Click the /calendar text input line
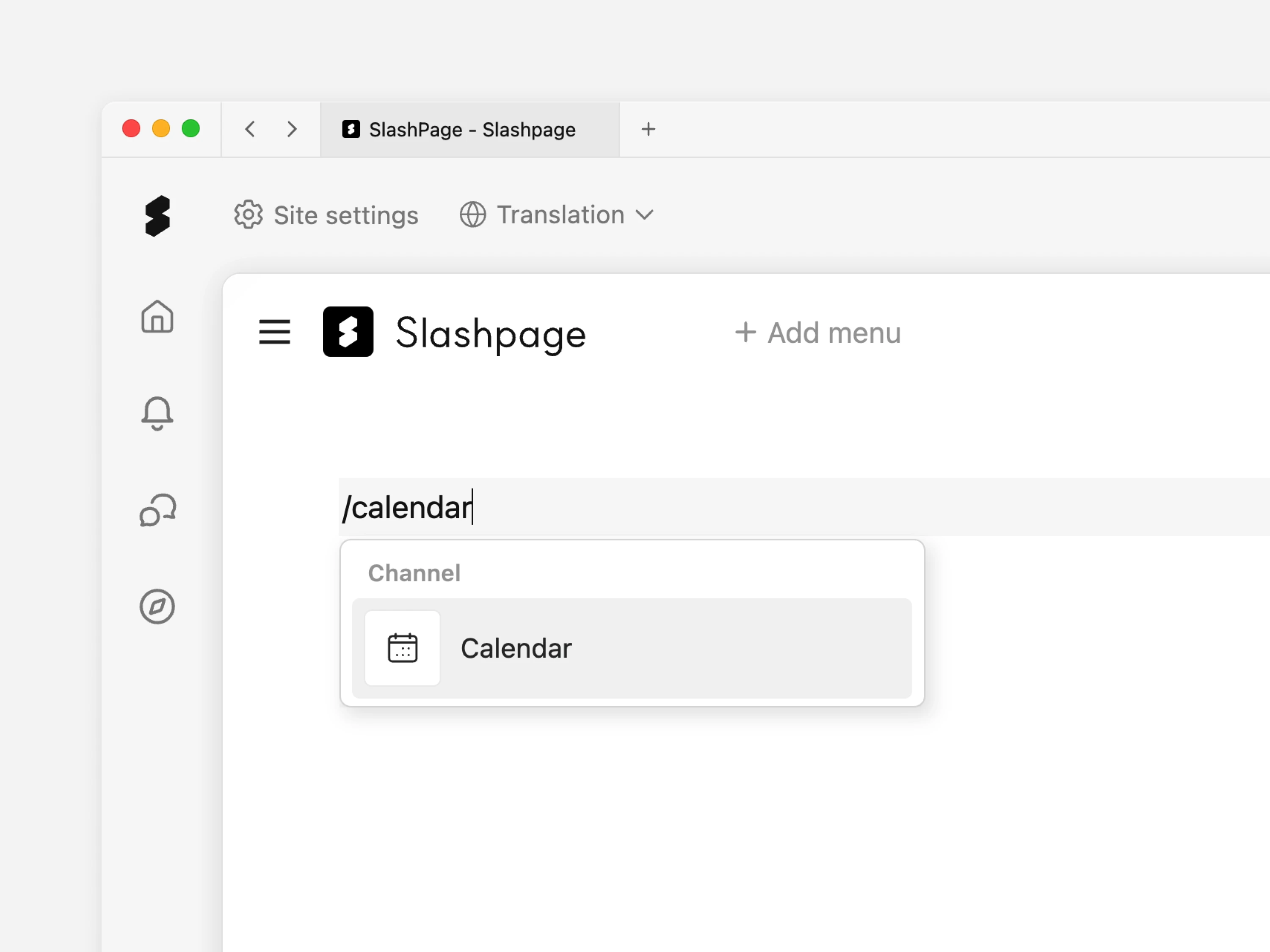The width and height of the screenshot is (1270, 952). click(x=804, y=507)
